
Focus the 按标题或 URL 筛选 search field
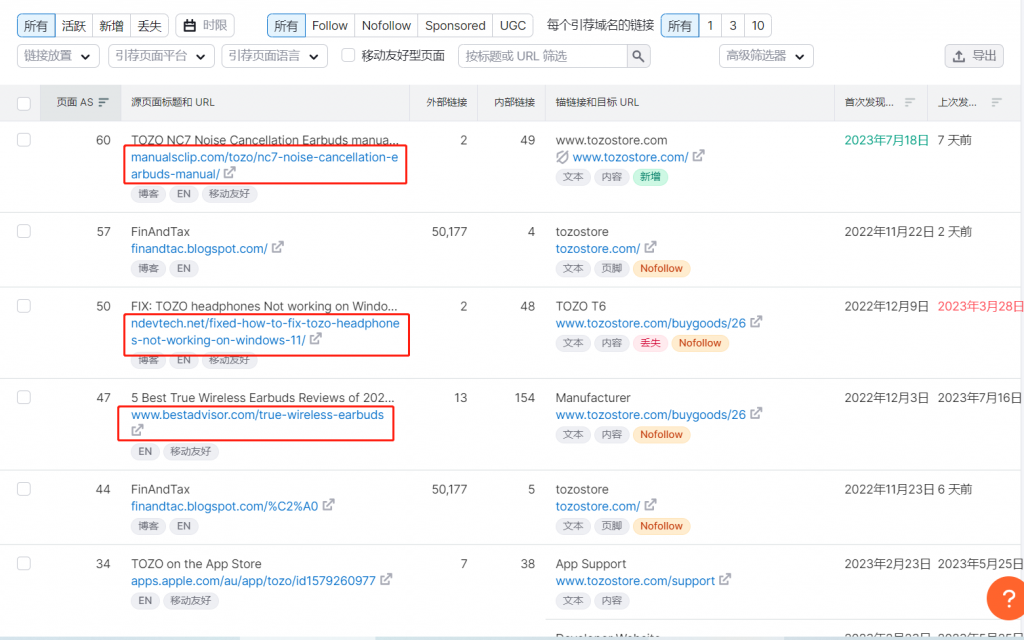click(543, 56)
